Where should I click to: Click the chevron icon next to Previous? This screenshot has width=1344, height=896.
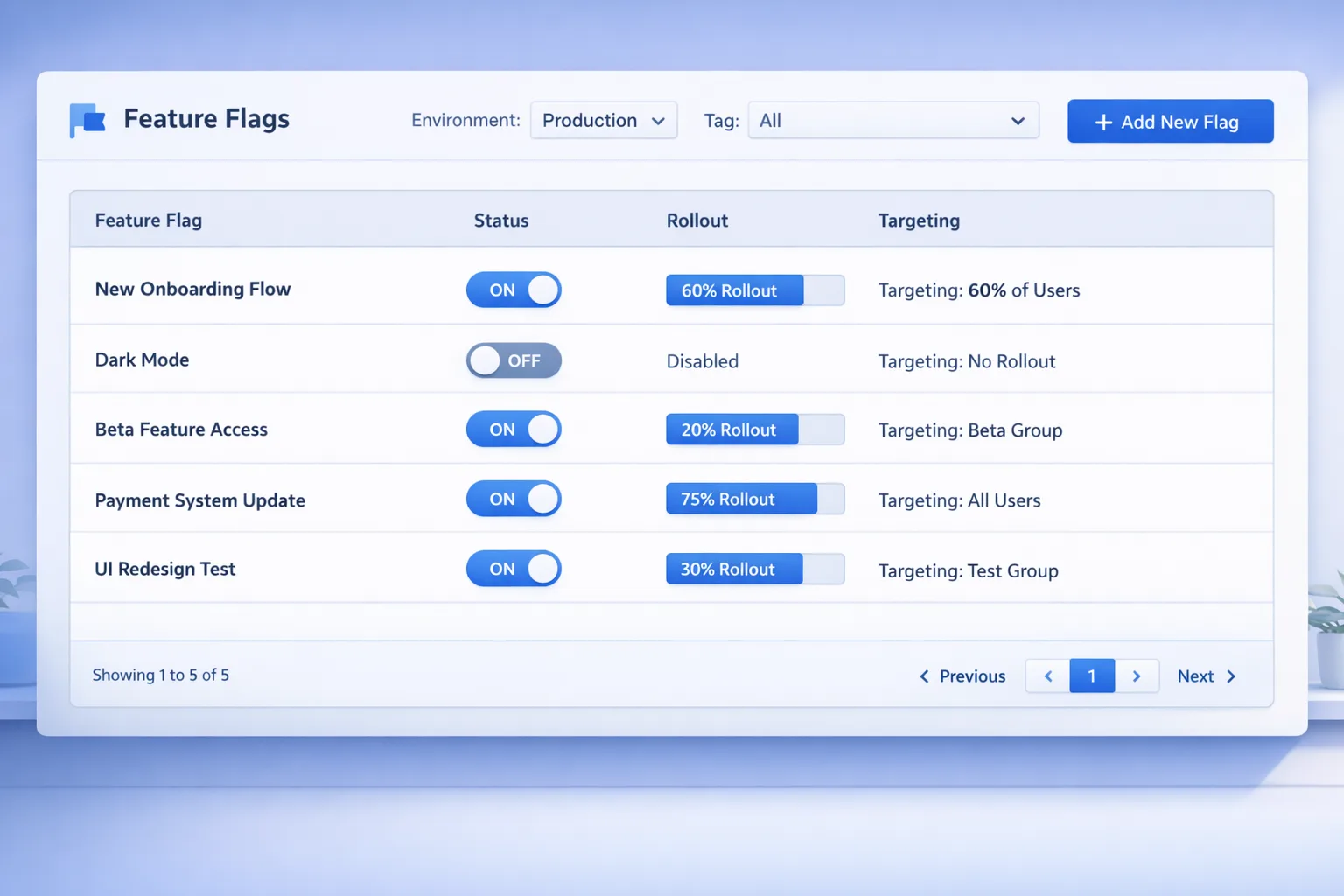point(925,675)
